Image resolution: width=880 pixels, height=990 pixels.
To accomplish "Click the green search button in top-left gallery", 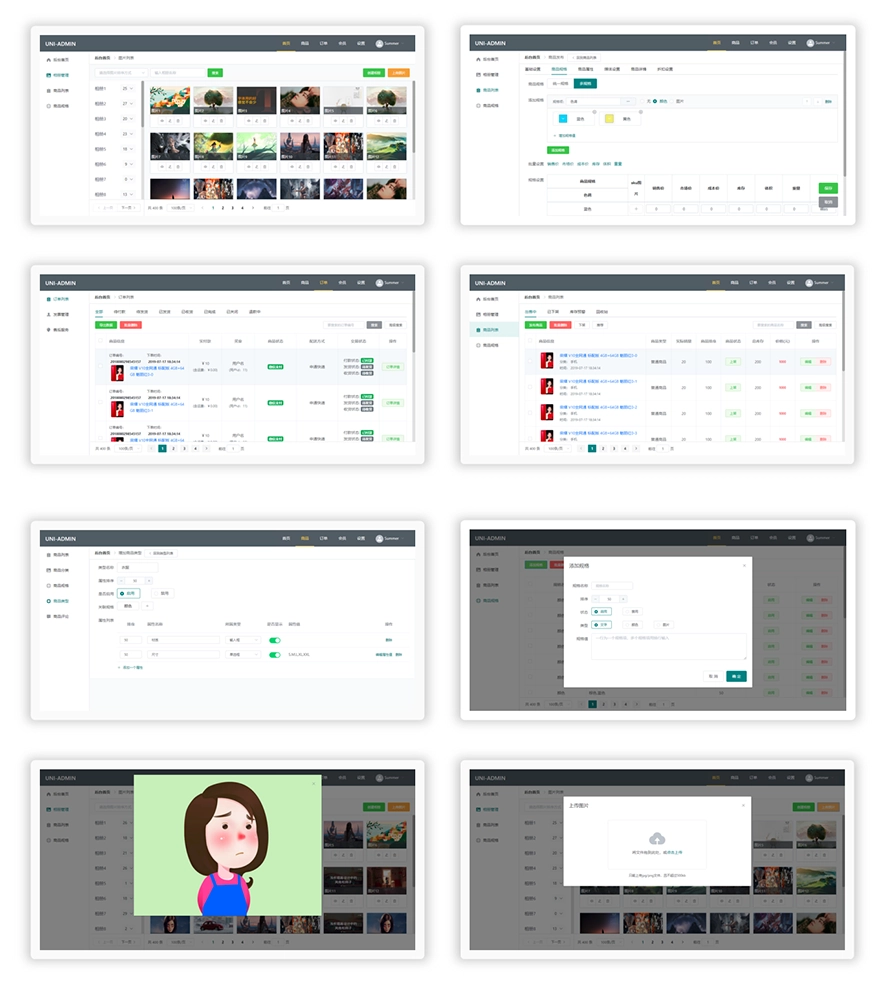I will click(215, 73).
